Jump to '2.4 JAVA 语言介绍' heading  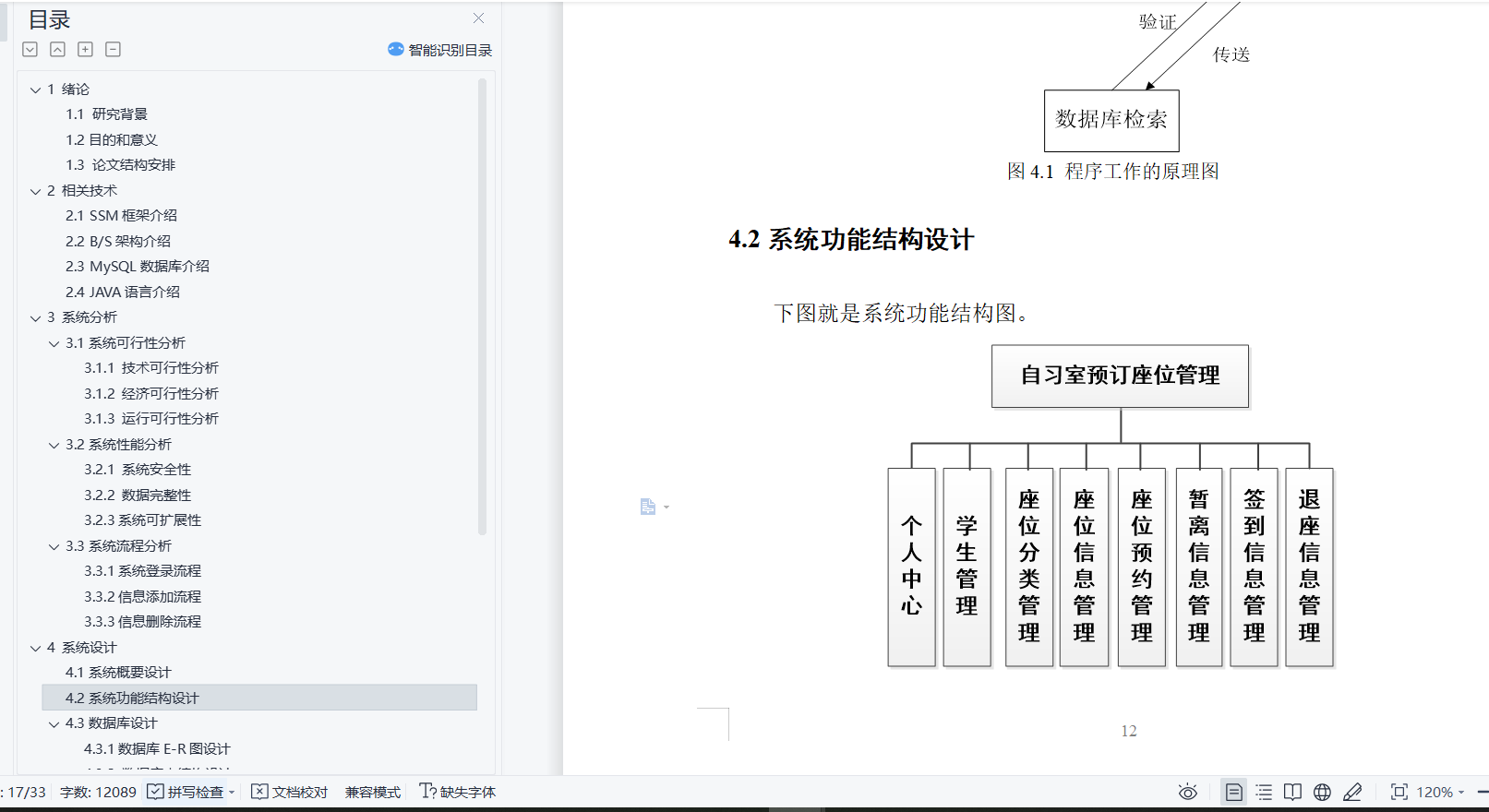click(123, 293)
